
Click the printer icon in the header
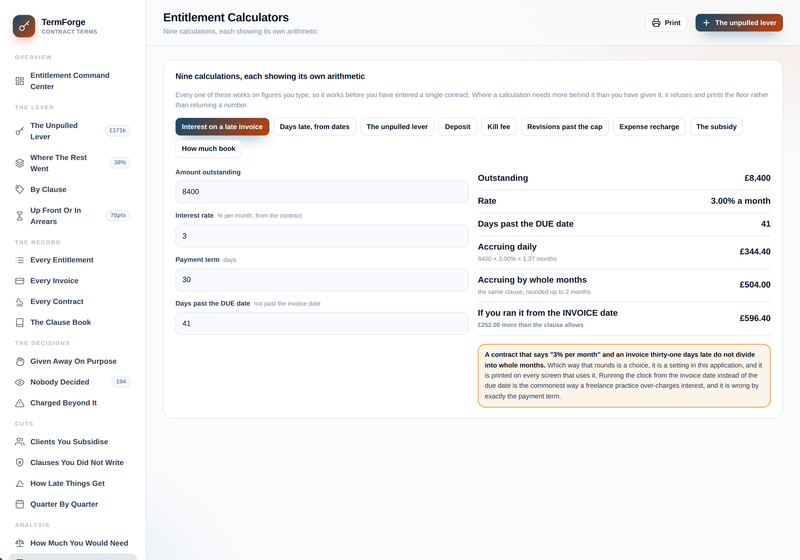656,23
